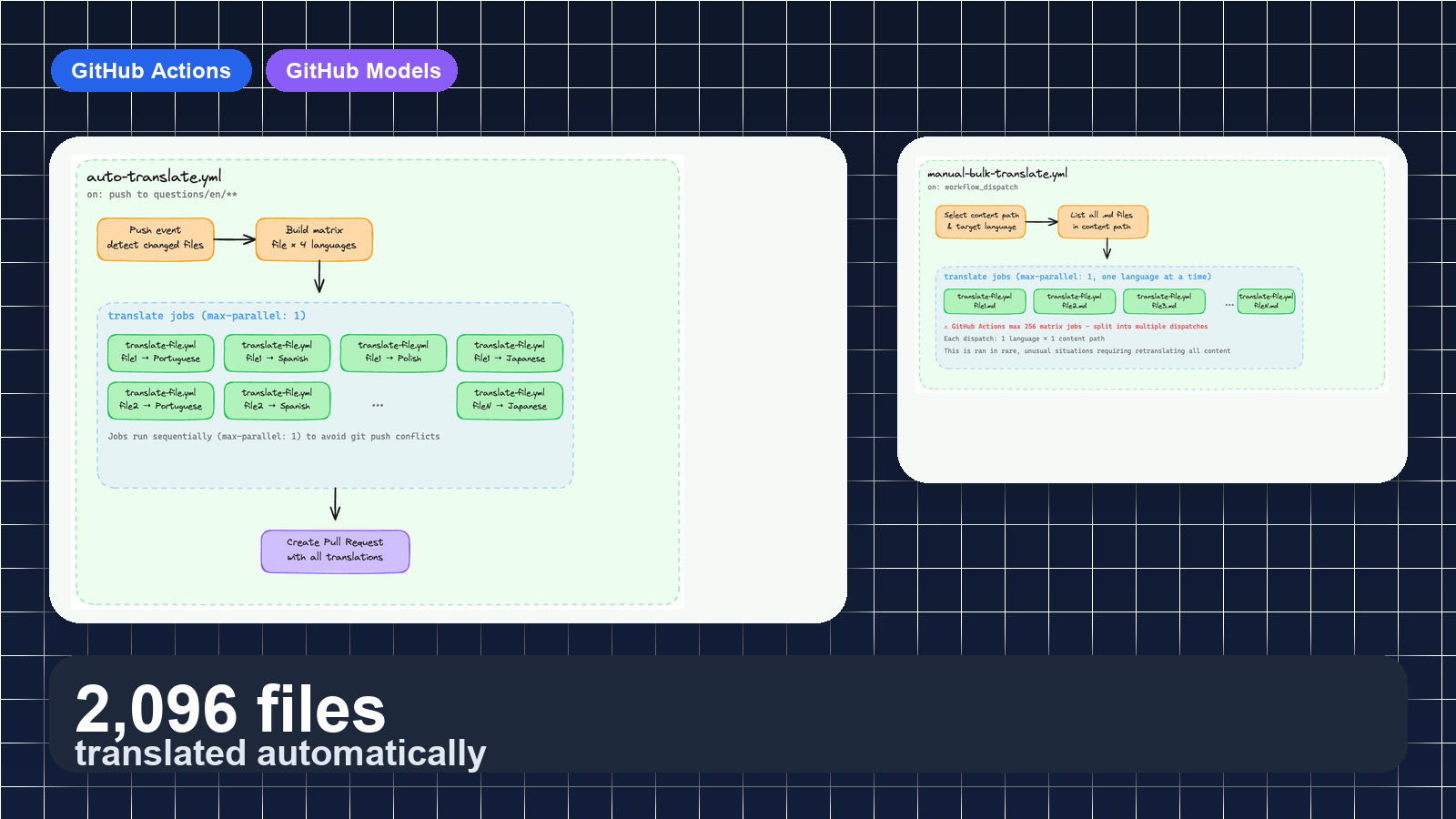Select the auto-translate.yml title
1456x819 pixels.
pyautogui.click(x=153, y=178)
